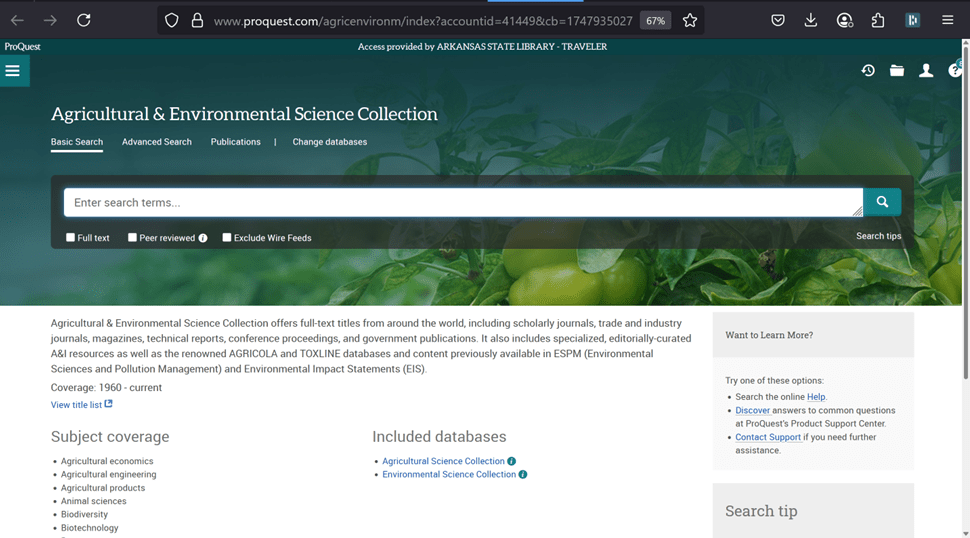This screenshot has width=970, height=538.
Task: Show info for Environmental Science Collection
Action: click(522, 474)
